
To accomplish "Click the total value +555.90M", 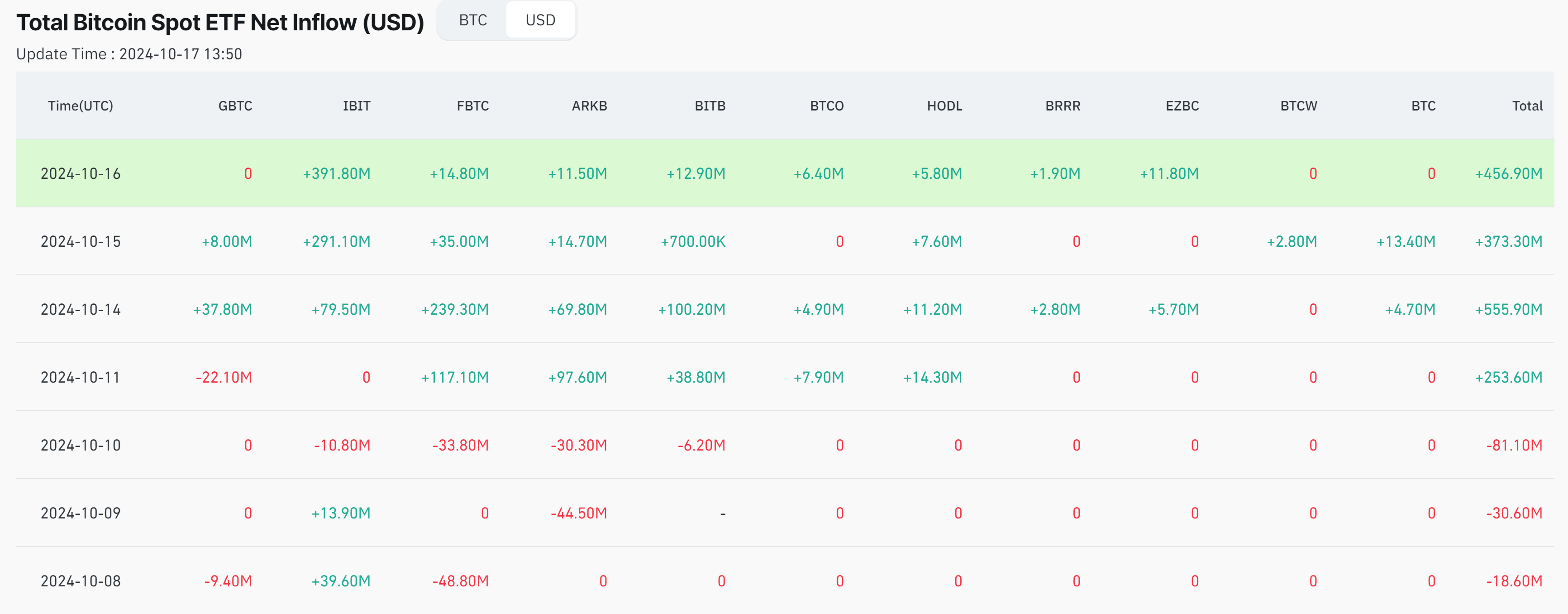I will coord(1508,309).
